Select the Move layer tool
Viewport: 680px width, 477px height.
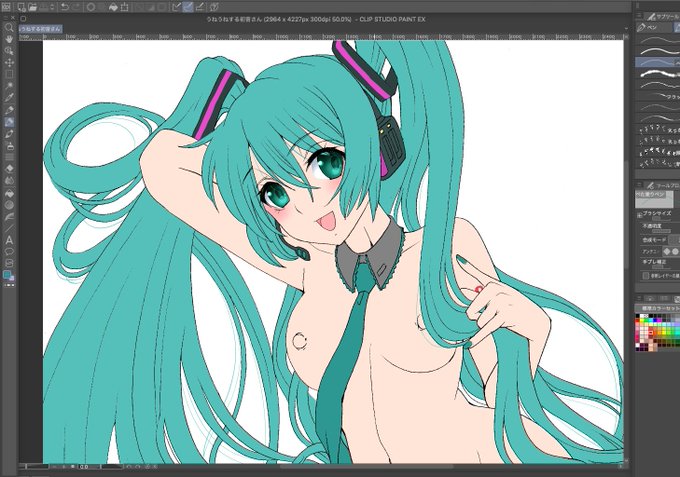(x=9, y=62)
